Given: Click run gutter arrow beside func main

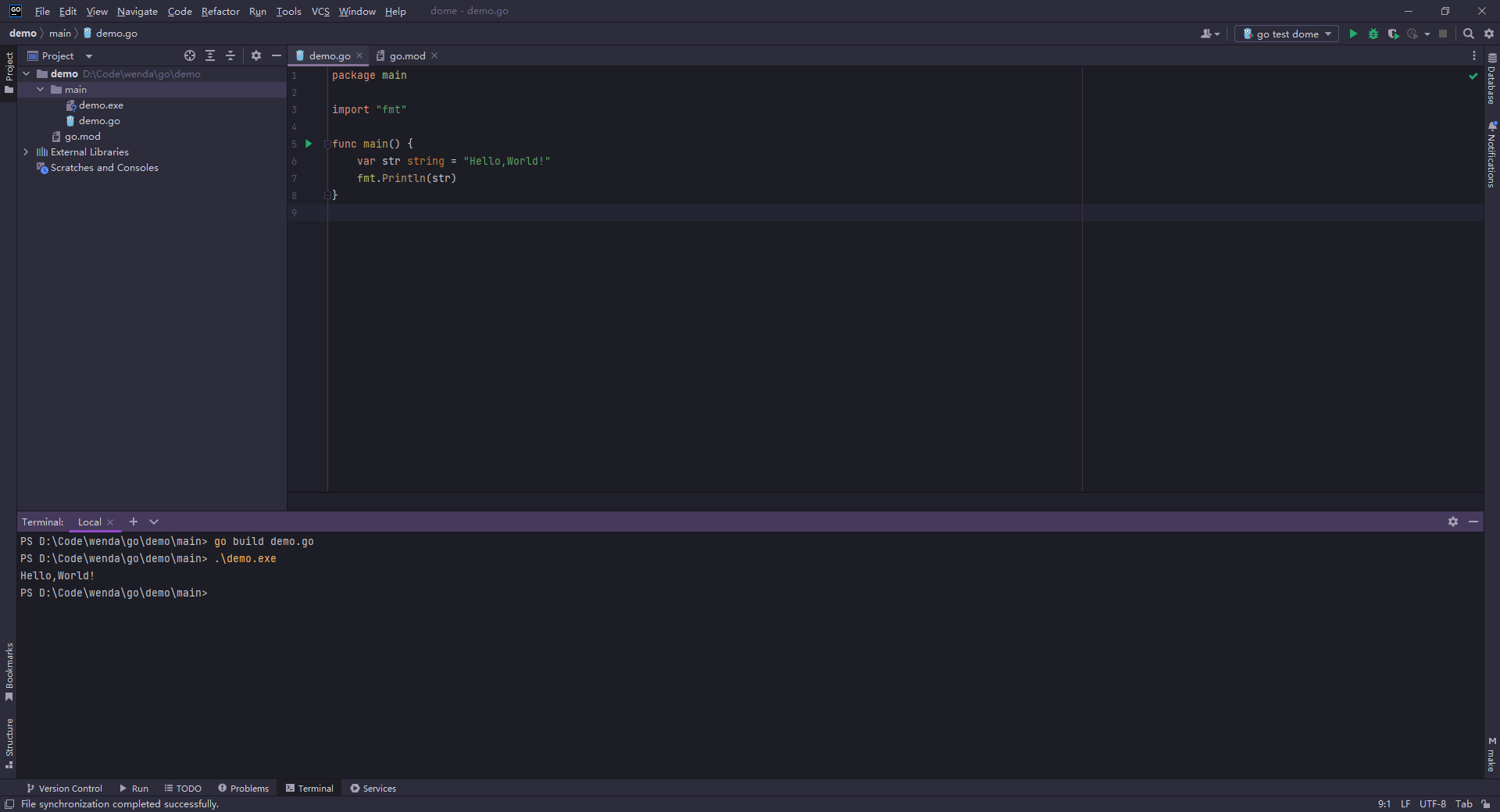Looking at the screenshot, I should pyautogui.click(x=309, y=144).
